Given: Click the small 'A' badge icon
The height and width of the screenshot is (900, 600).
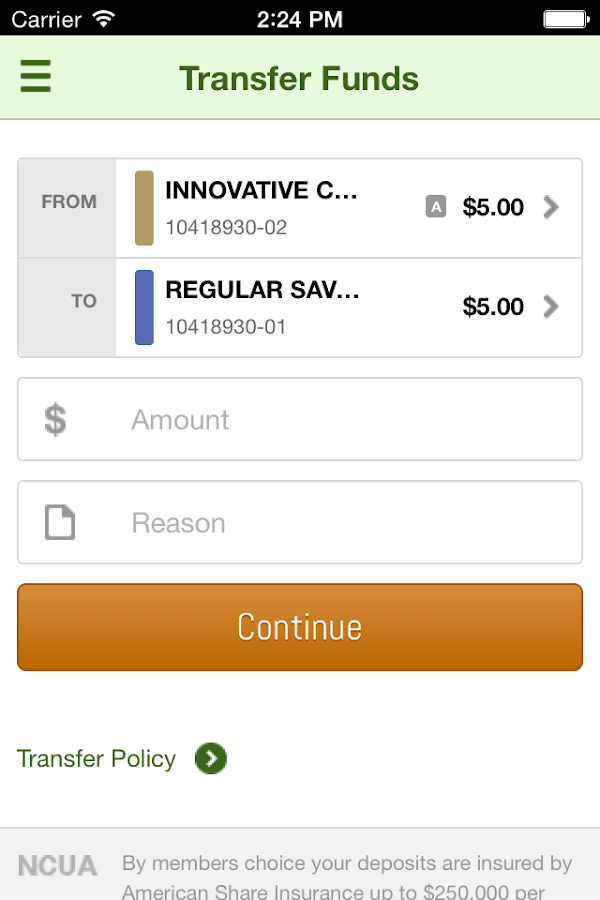Looking at the screenshot, I should pos(435,207).
